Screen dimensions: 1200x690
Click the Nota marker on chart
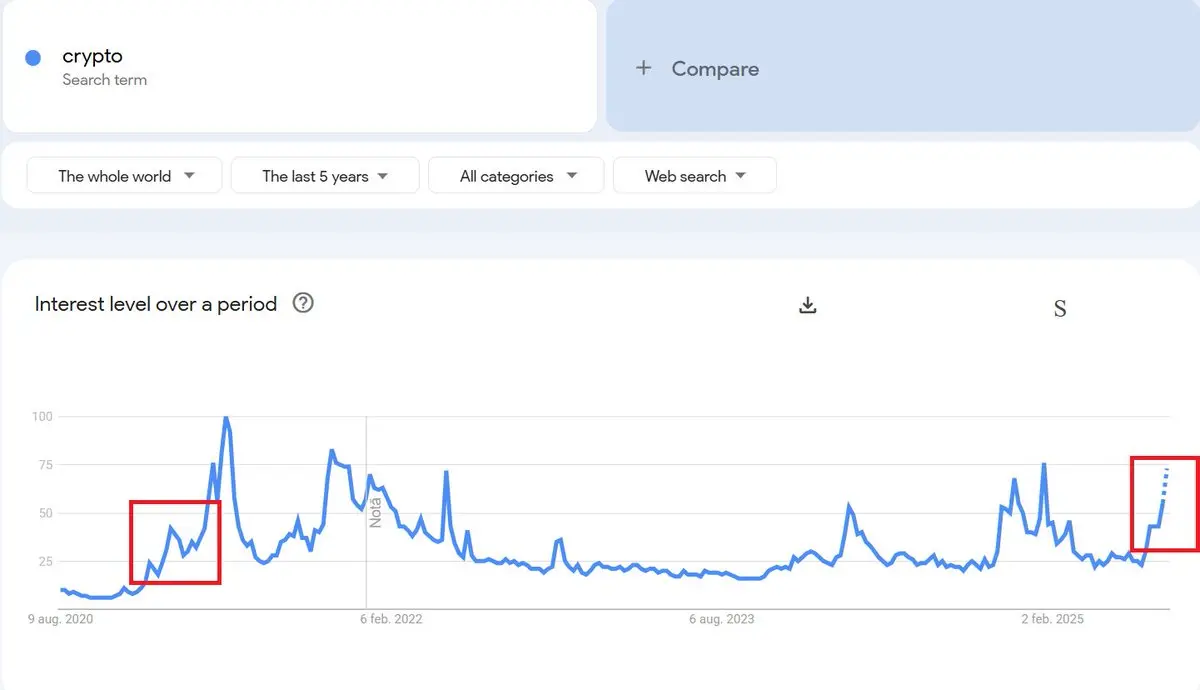pyautogui.click(x=376, y=511)
